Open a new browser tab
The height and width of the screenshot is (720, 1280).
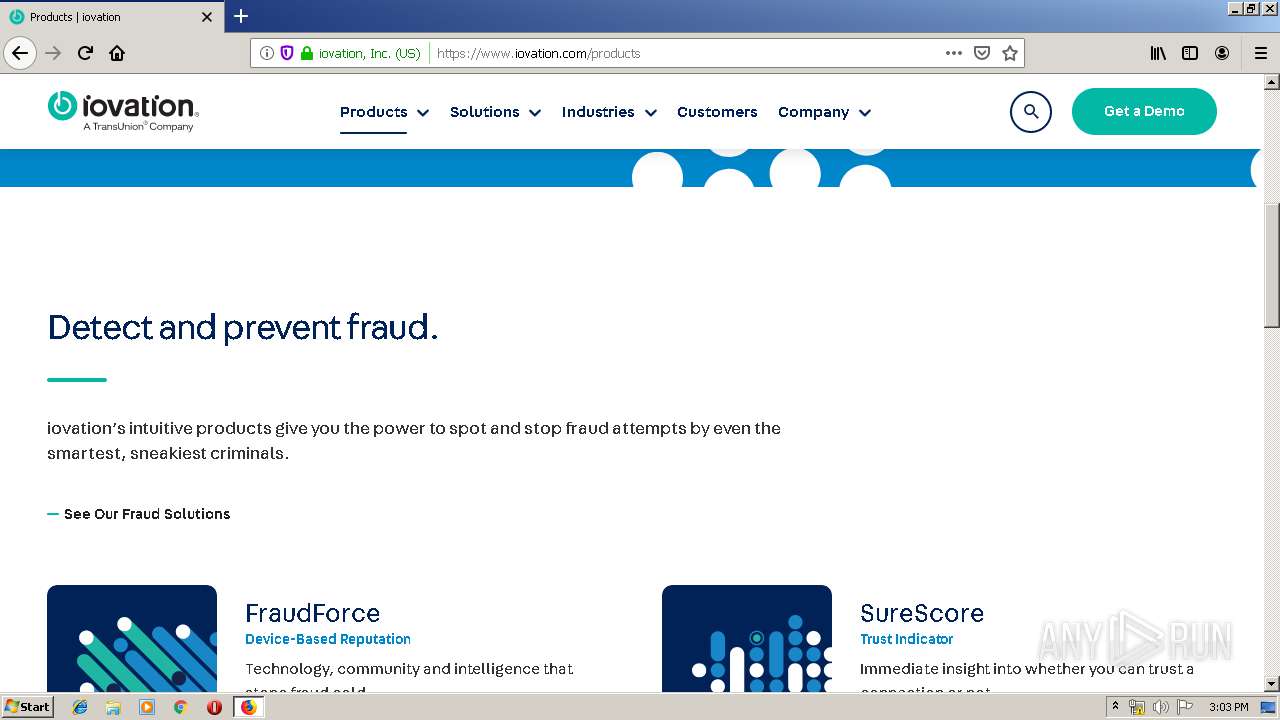(241, 16)
